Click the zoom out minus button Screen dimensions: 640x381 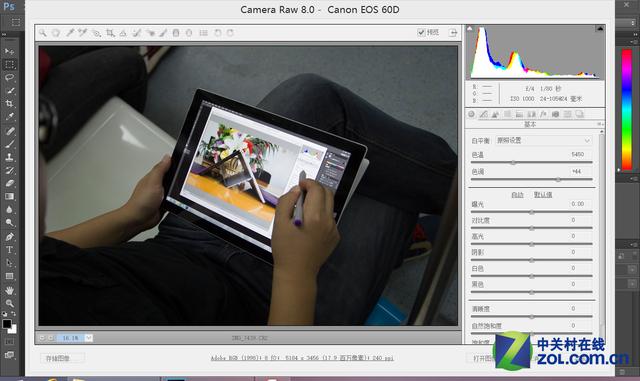(x=42, y=338)
